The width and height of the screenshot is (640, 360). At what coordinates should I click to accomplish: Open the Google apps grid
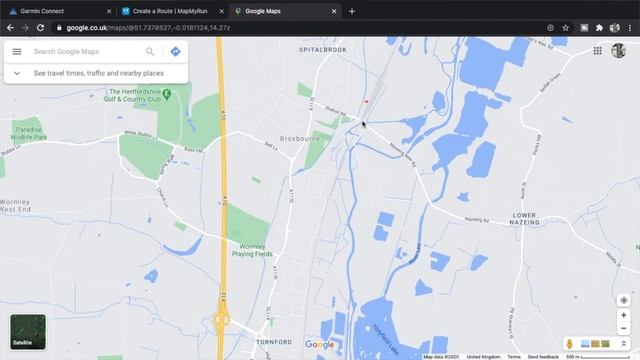598,51
